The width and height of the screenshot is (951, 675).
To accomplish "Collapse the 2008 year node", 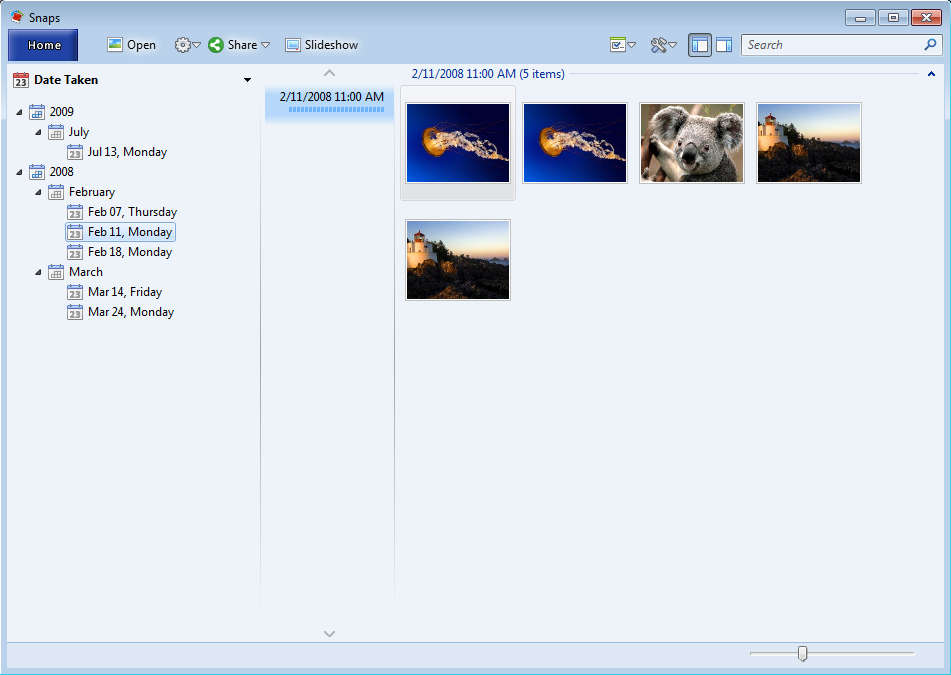I will point(19,172).
